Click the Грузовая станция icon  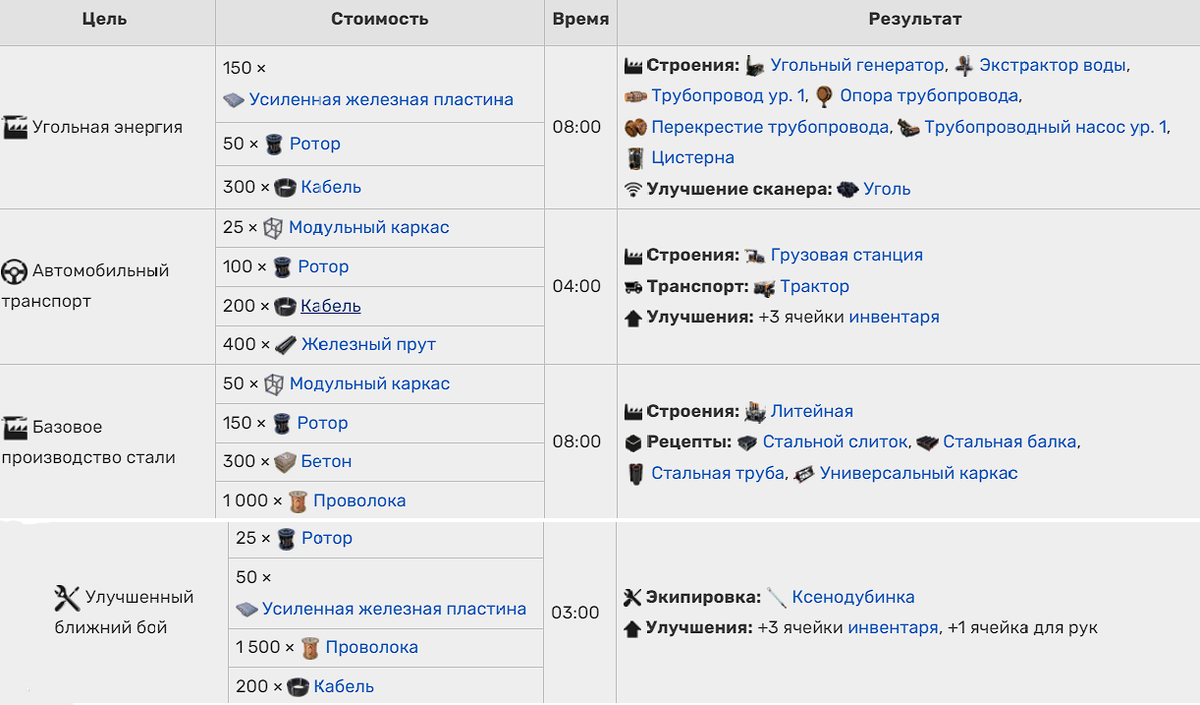755,255
